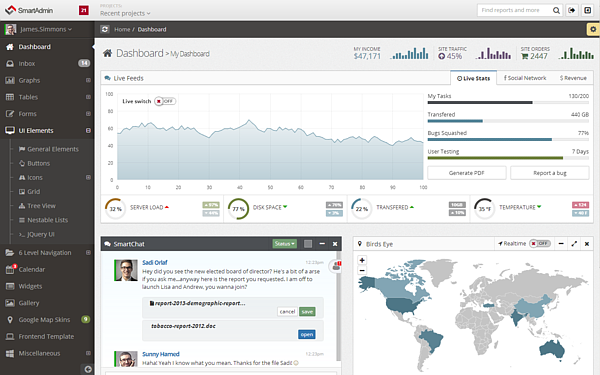Open the SmartChat Status dropdown
This screenshot has height=375, width=600.
285,244
